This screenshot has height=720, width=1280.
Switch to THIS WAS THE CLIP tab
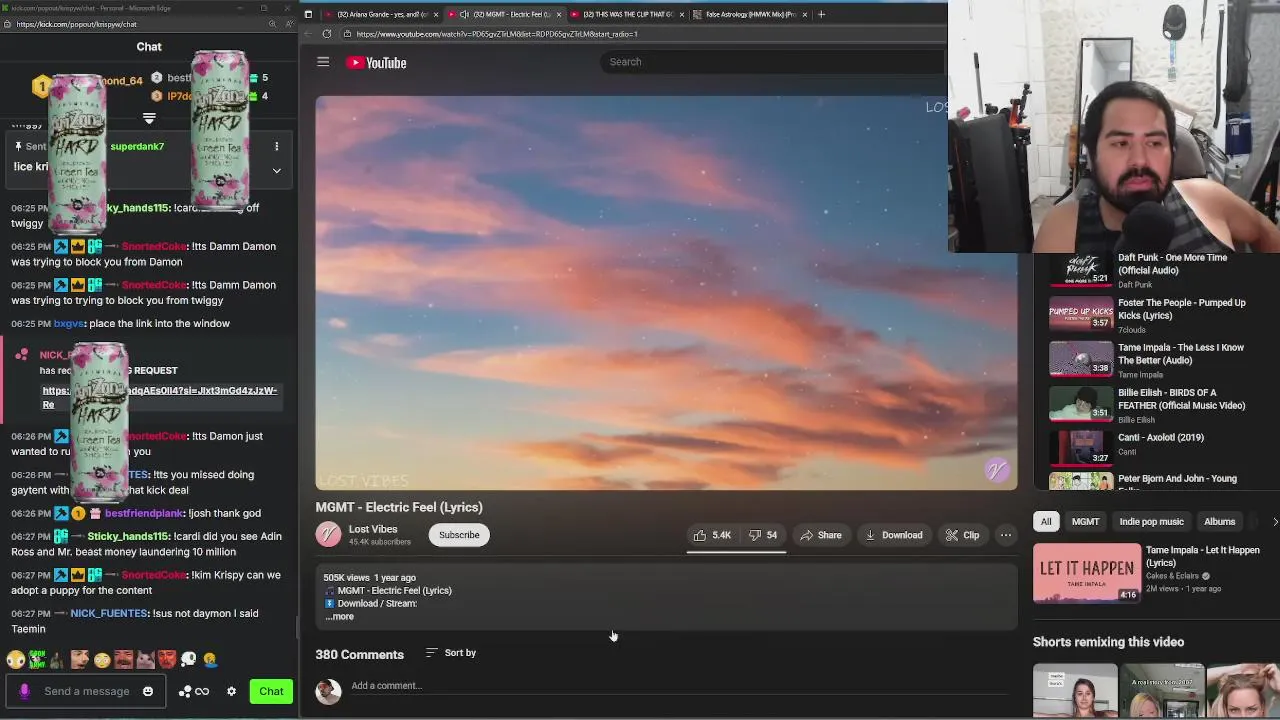click(x=627, y=14)
